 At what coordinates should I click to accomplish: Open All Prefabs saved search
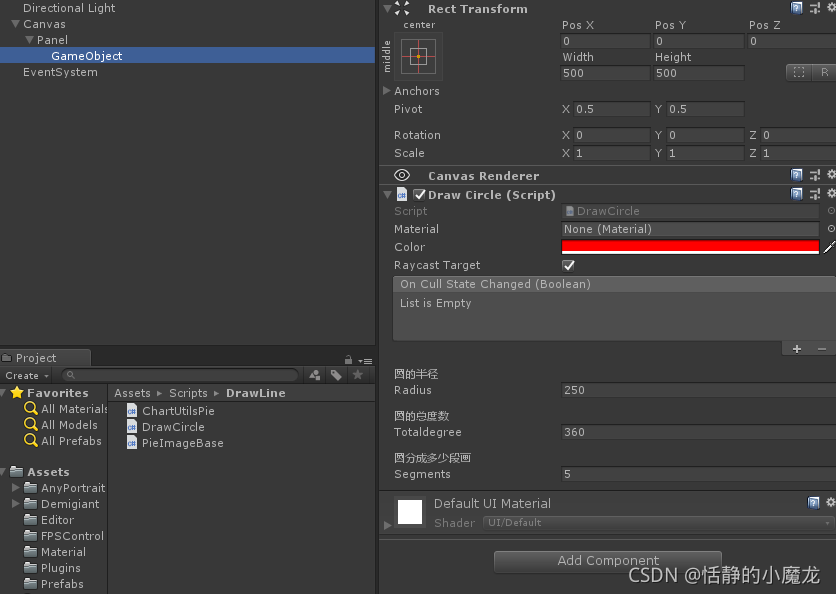click(63, 441)
